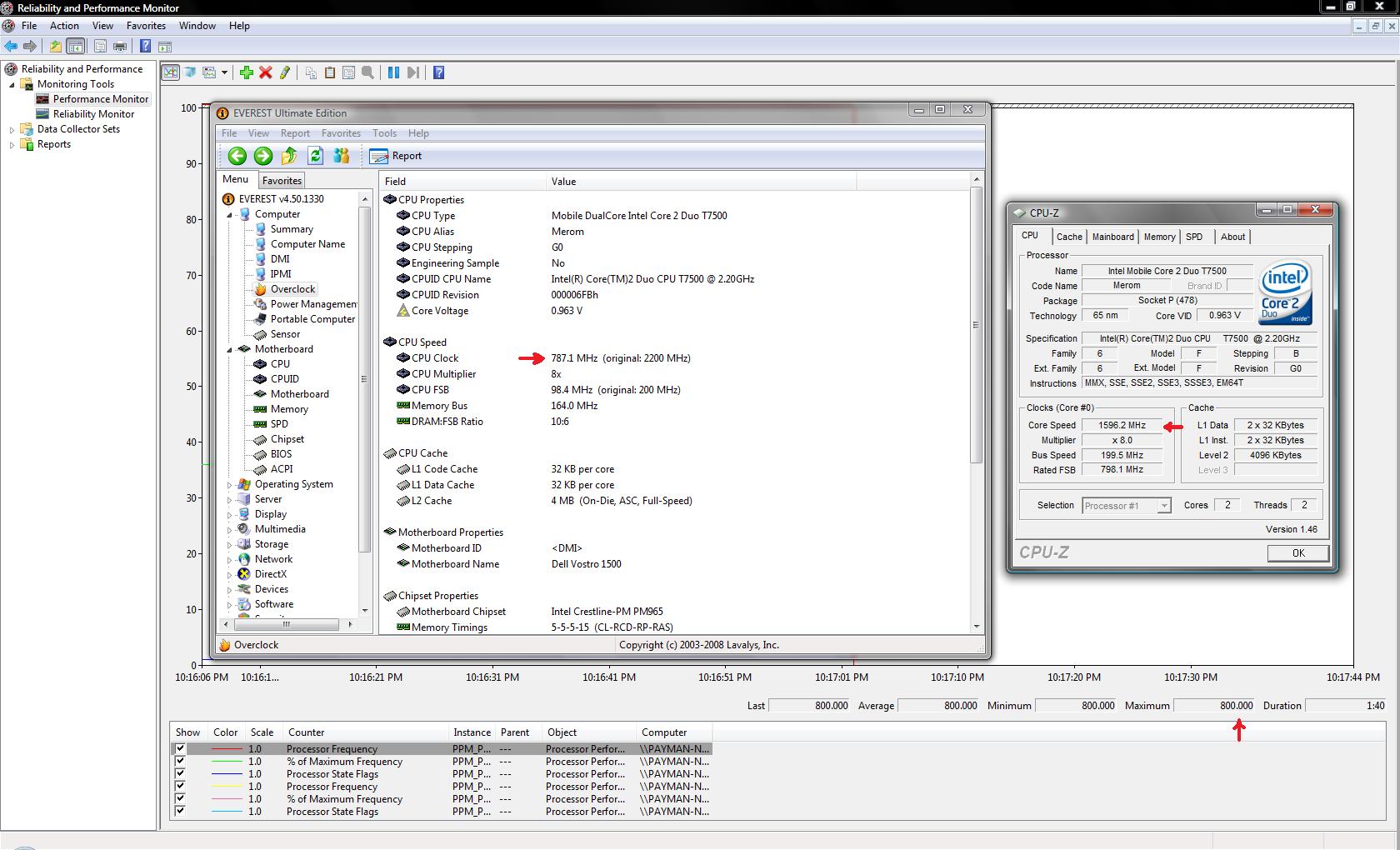Select Reliability Monitor in the console tree
1400x850 pixels.
[93, 114]
